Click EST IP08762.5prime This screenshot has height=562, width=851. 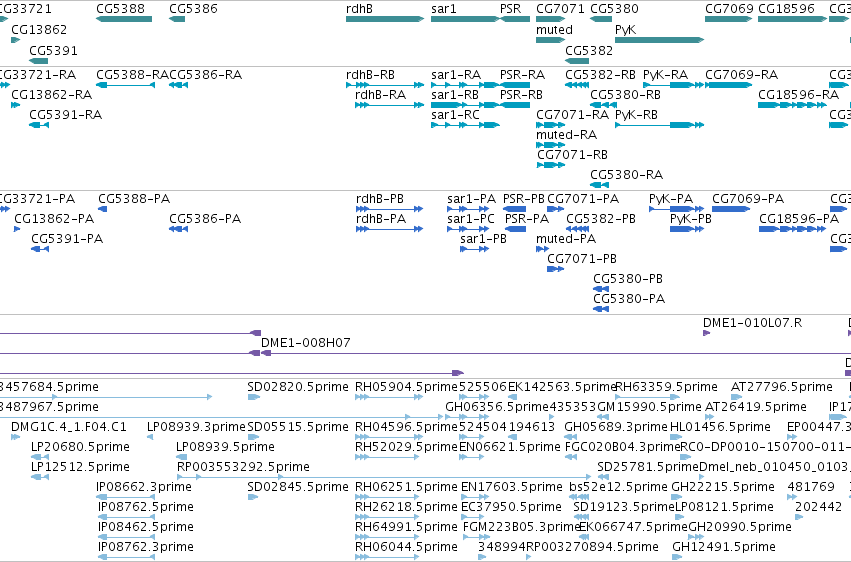click(146, 507)
